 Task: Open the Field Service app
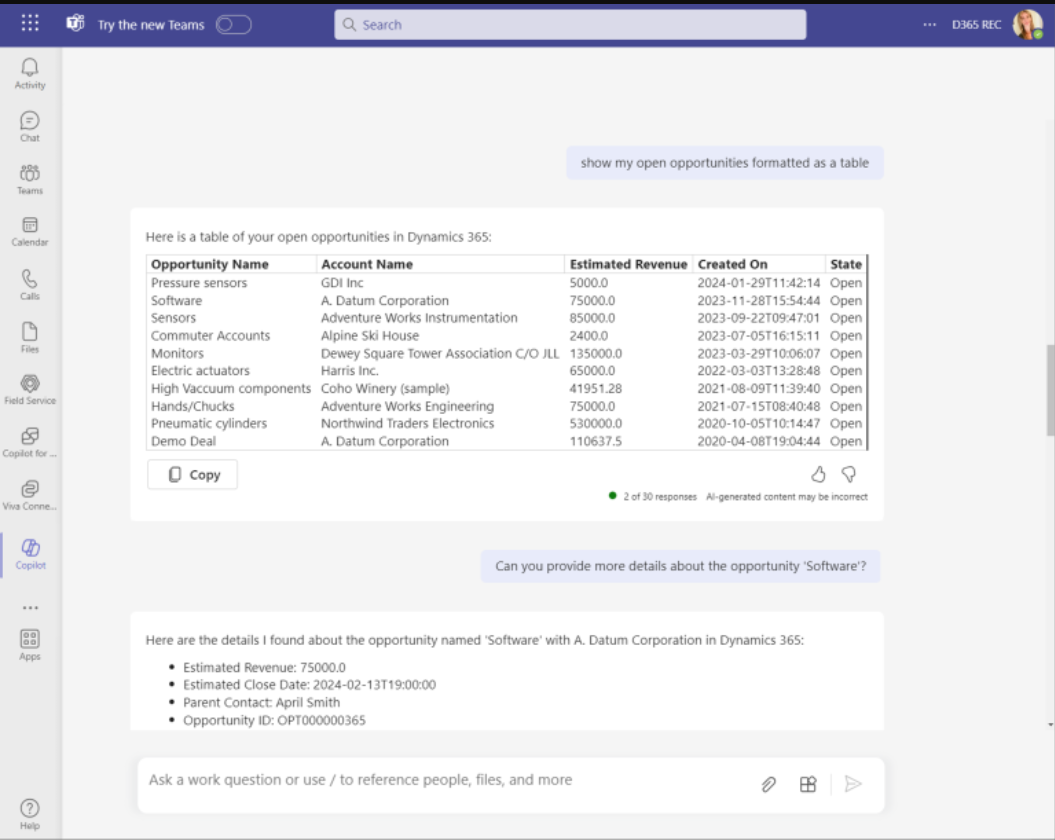pyautogui.click(x=30, y=390)
